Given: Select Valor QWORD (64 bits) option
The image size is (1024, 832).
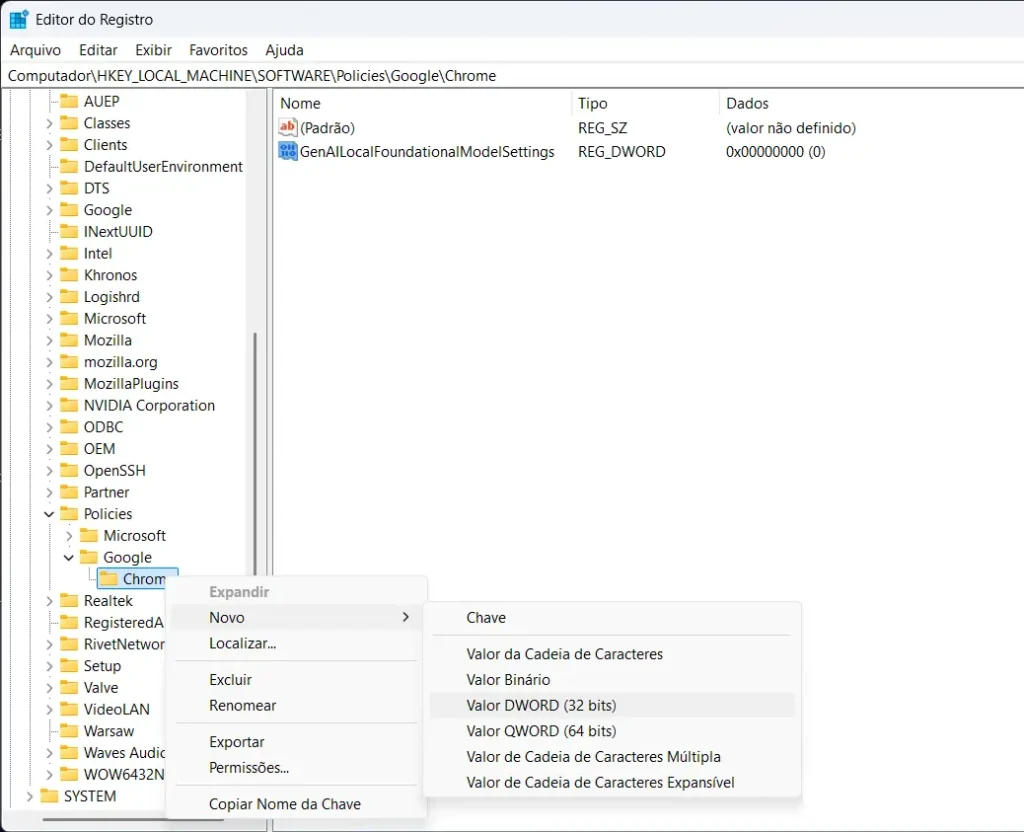Looking at the screenshot, I should tap(612, 731).
